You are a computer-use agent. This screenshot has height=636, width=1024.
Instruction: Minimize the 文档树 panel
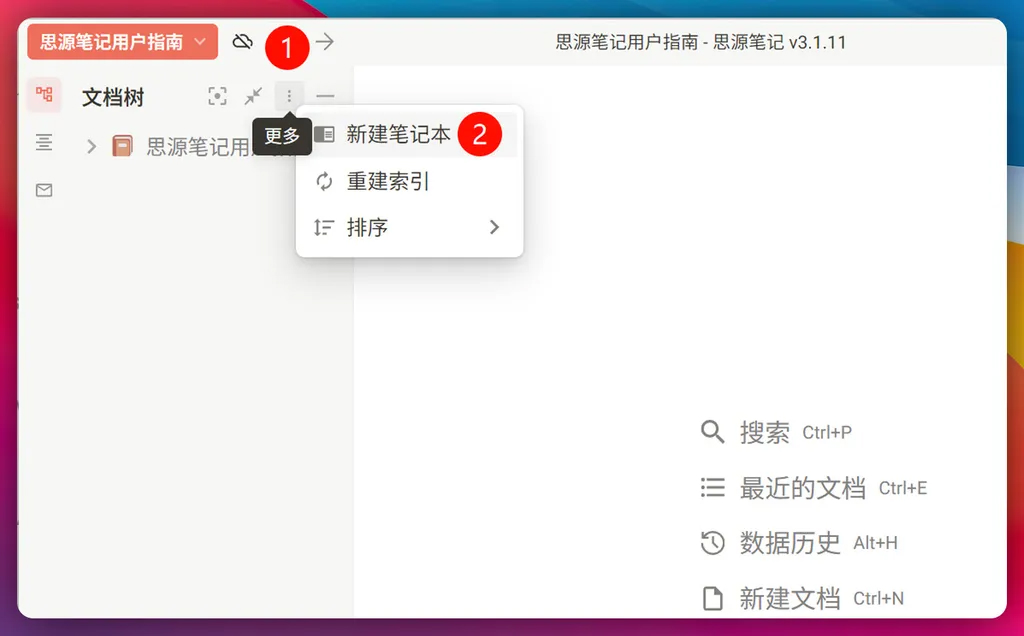(325, 96)
